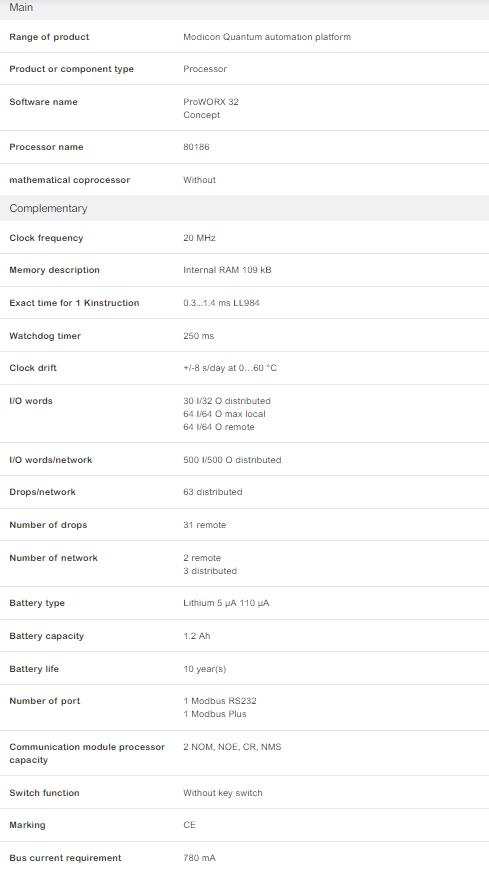This screenshot has height=870, width=489.
Task: Select the Bus current requirement 780 mA
Action: (199, 858)
